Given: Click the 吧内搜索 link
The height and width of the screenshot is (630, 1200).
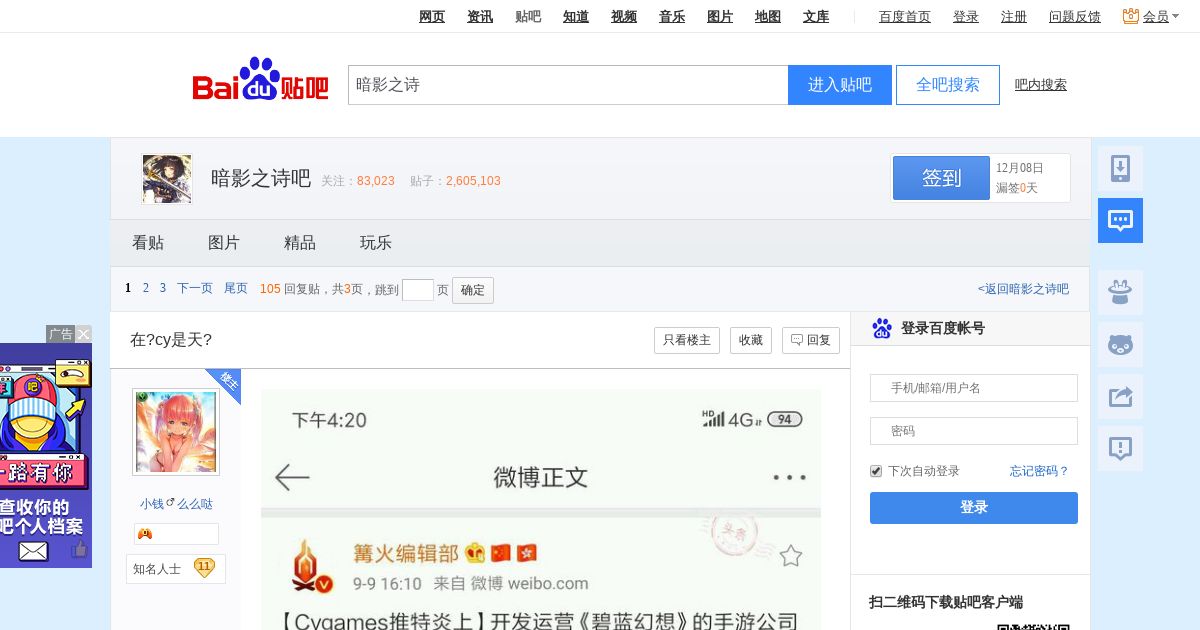Looking at the screenshot, I should point(1041,85).
